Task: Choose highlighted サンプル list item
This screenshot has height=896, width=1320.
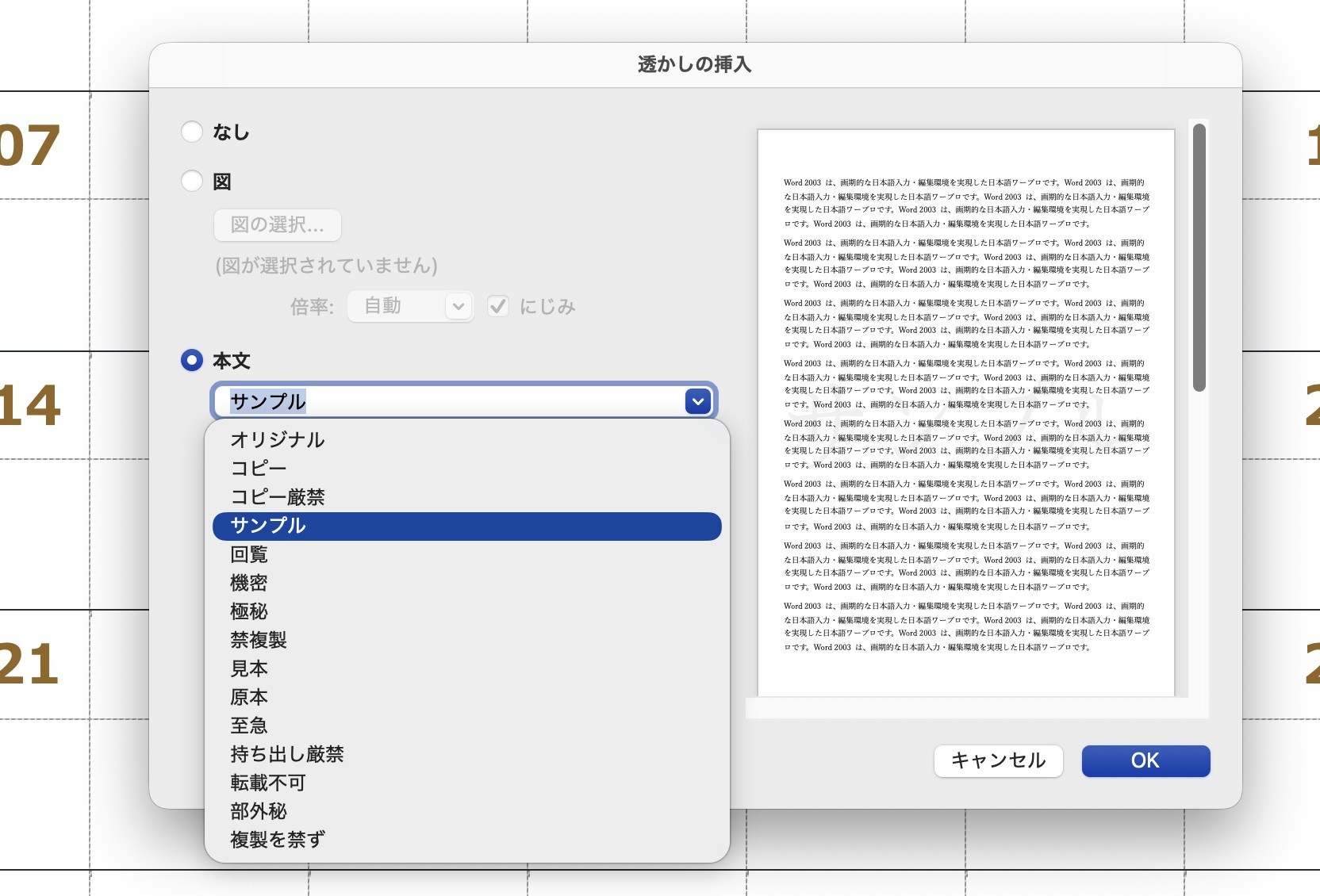Action: (x=467, y=526)
